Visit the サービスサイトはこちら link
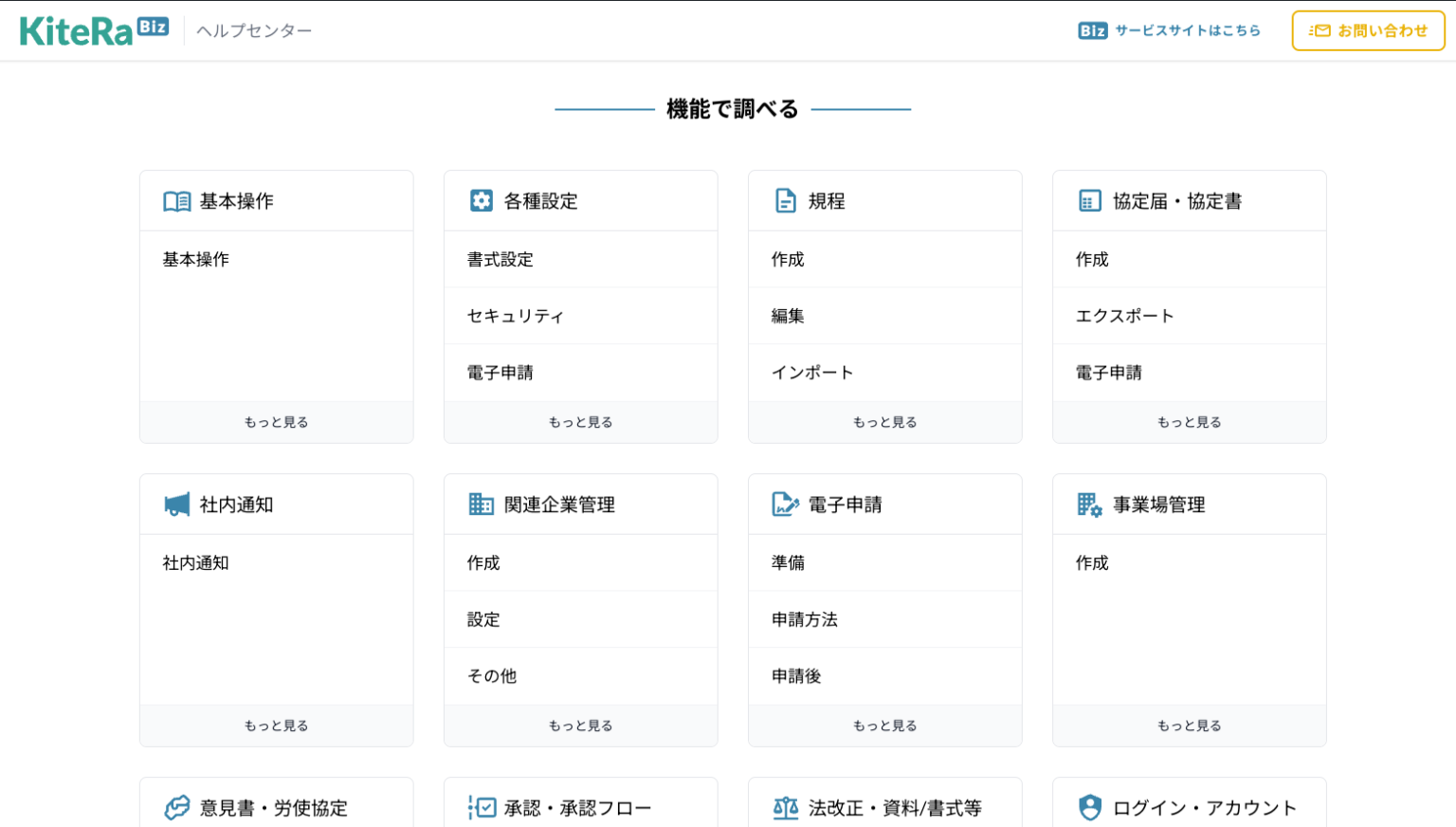1456x827 pixels. coord(1170,30)
